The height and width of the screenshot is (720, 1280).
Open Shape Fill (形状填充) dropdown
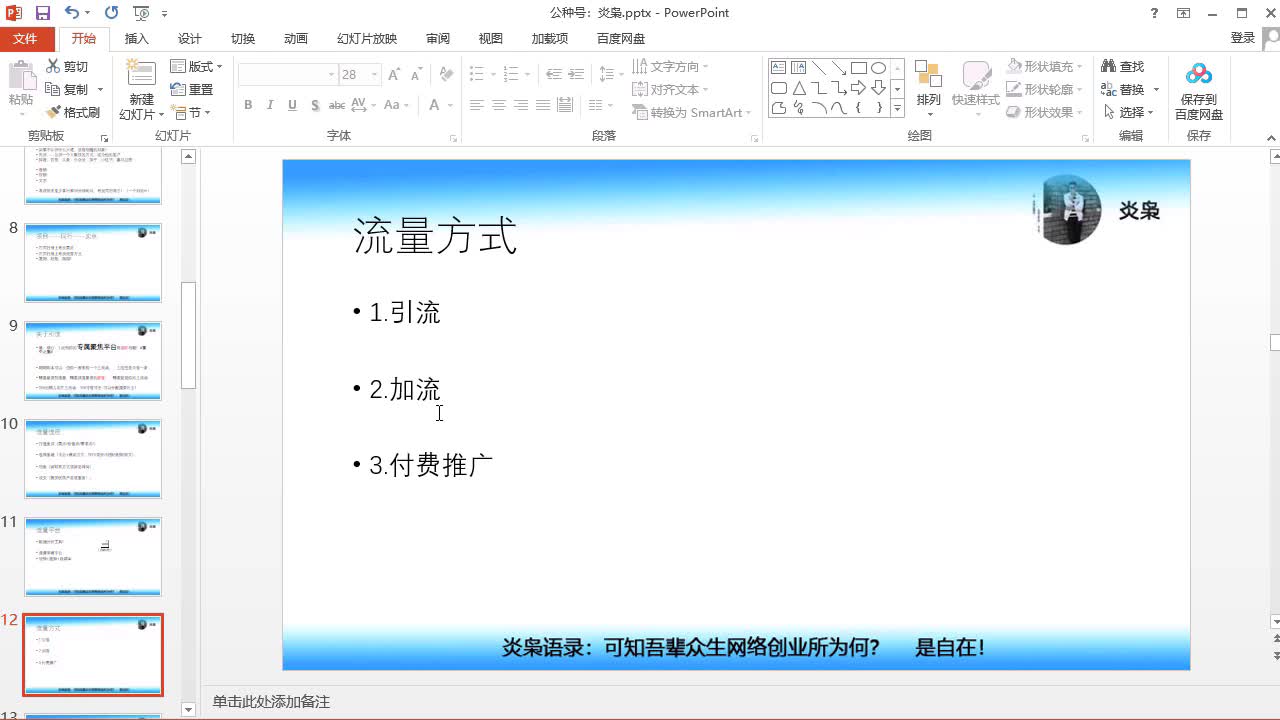1046,66
